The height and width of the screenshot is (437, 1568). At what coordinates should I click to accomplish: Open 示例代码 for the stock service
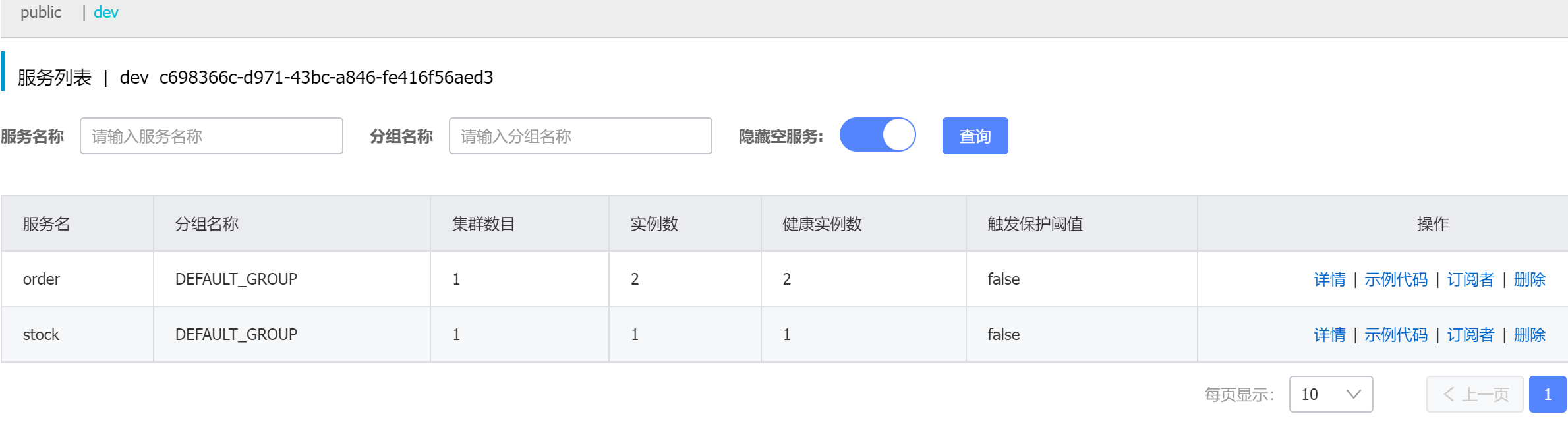(x=1396, y=335)
